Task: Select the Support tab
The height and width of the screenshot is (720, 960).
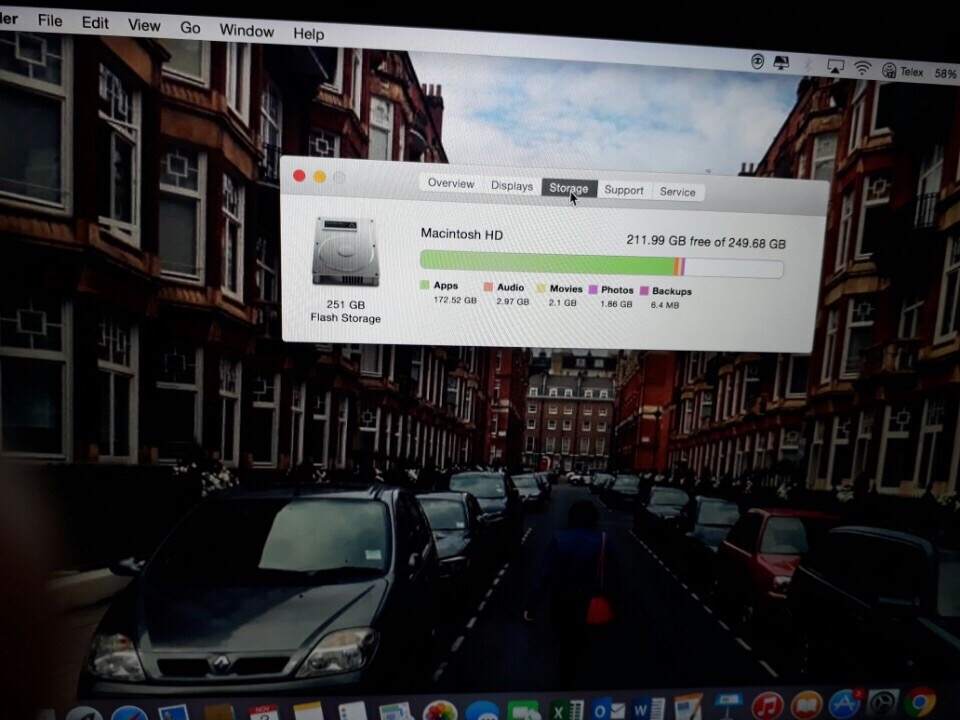Action: 624,190
